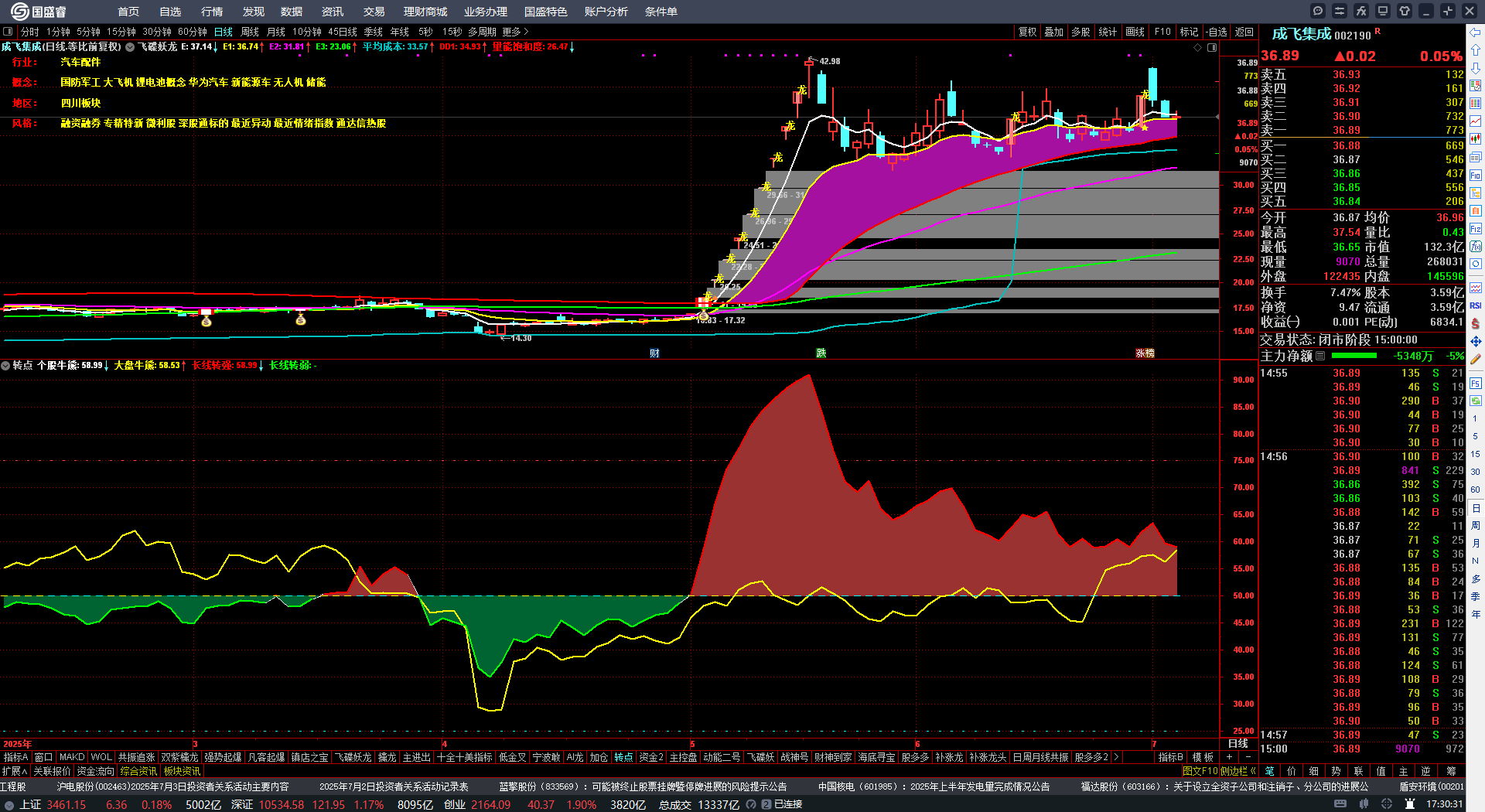Expand the 飞碟妖龙 indicator chevron menu
1485x812 pixels.
pyautogui.click(x=130, y=47)
